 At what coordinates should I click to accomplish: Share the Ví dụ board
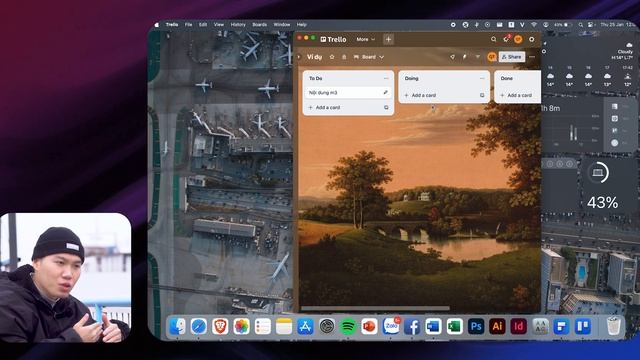(511, 57)
